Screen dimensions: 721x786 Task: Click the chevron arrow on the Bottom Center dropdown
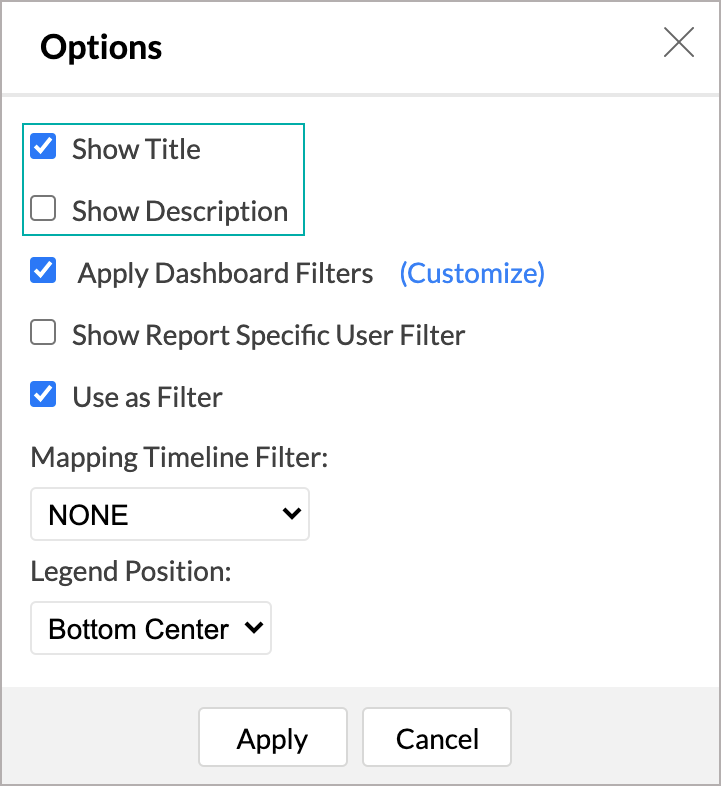click(254, 628)
